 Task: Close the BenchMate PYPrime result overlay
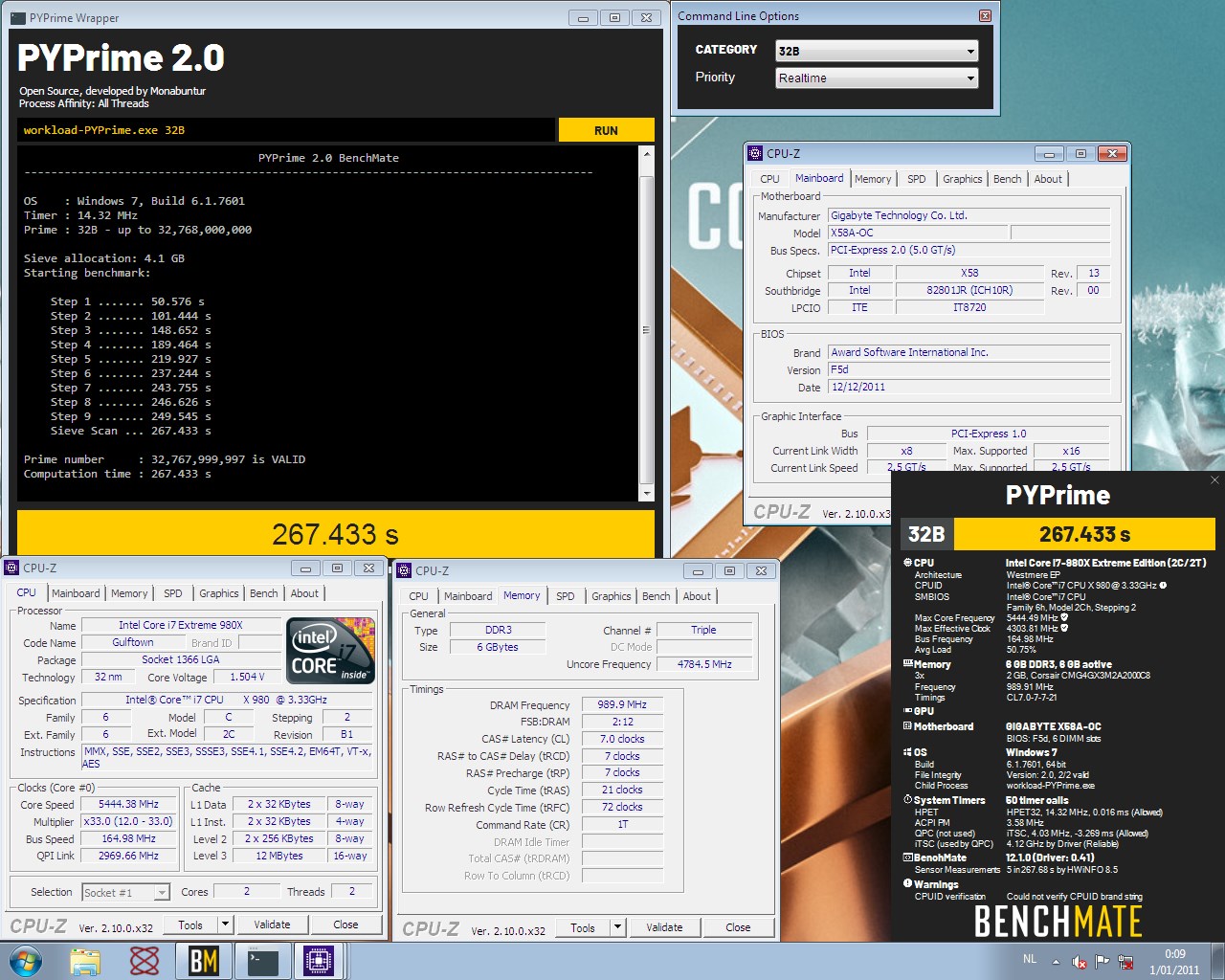[1214, 480]
